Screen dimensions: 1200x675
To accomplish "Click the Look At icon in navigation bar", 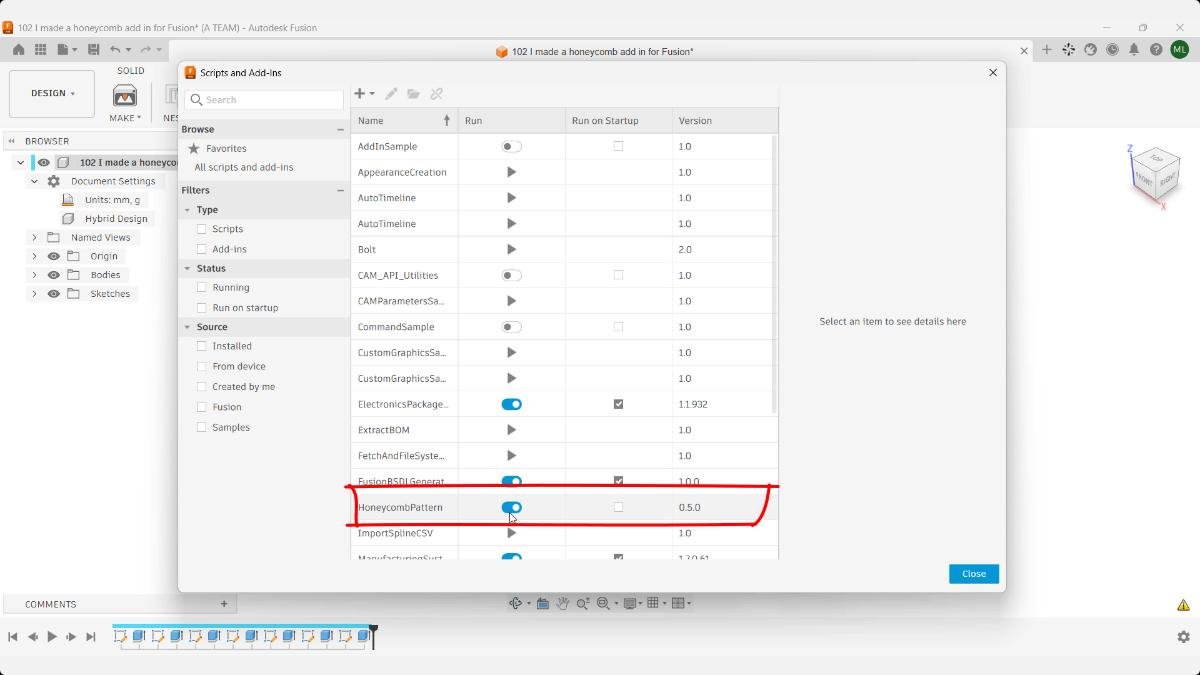I will (x=542, y=603).
